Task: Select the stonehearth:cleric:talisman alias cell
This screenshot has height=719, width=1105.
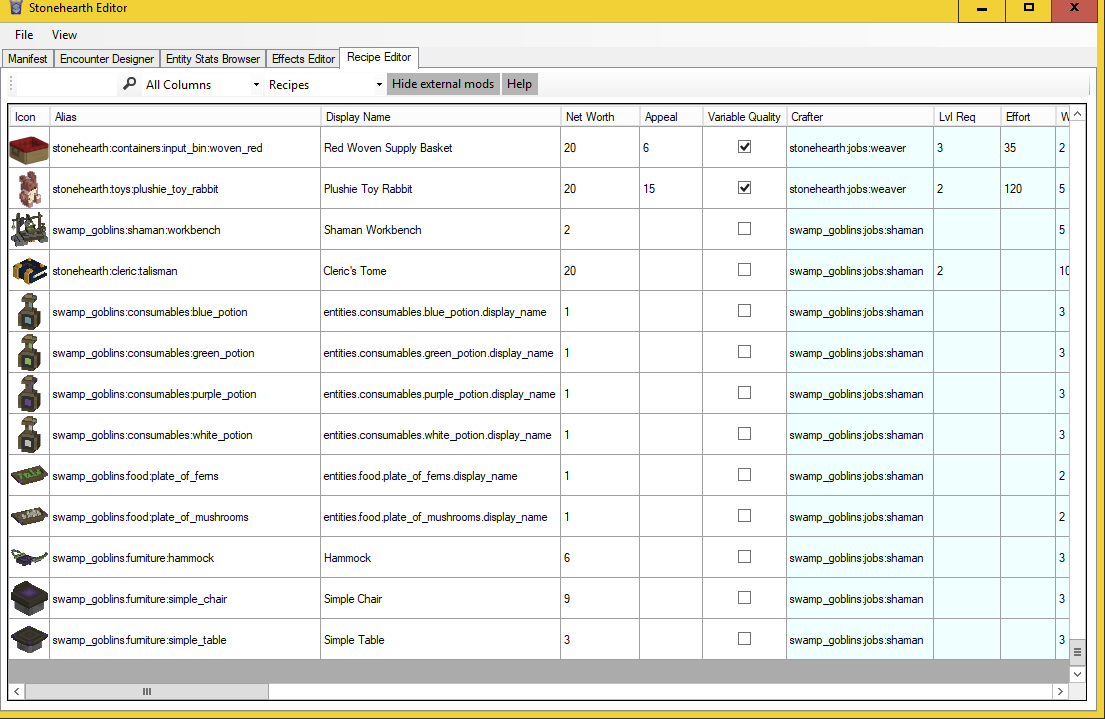Action: tap(185, 271)
